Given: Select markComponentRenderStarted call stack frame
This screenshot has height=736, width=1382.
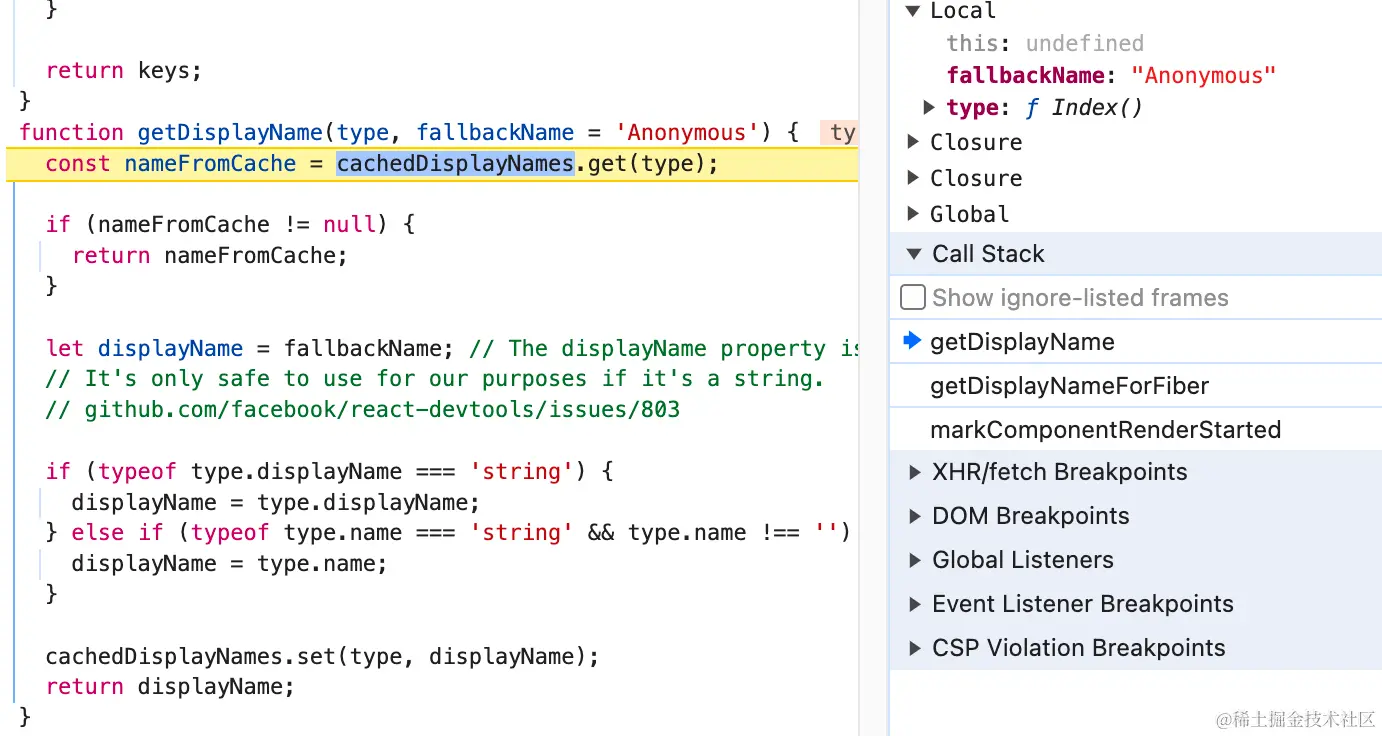Looking at the screenshot, I should [x=1135, y=430].
